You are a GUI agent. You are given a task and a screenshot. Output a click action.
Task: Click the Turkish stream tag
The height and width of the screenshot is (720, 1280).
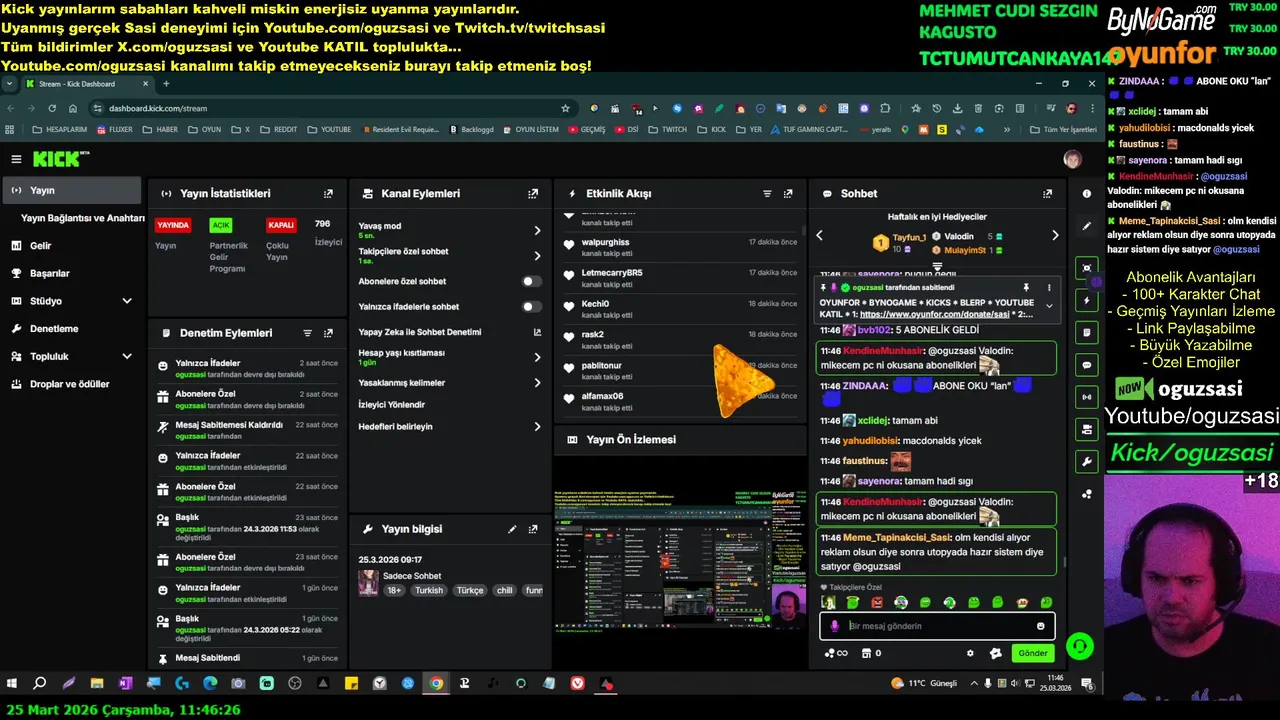tap(429, 590)
